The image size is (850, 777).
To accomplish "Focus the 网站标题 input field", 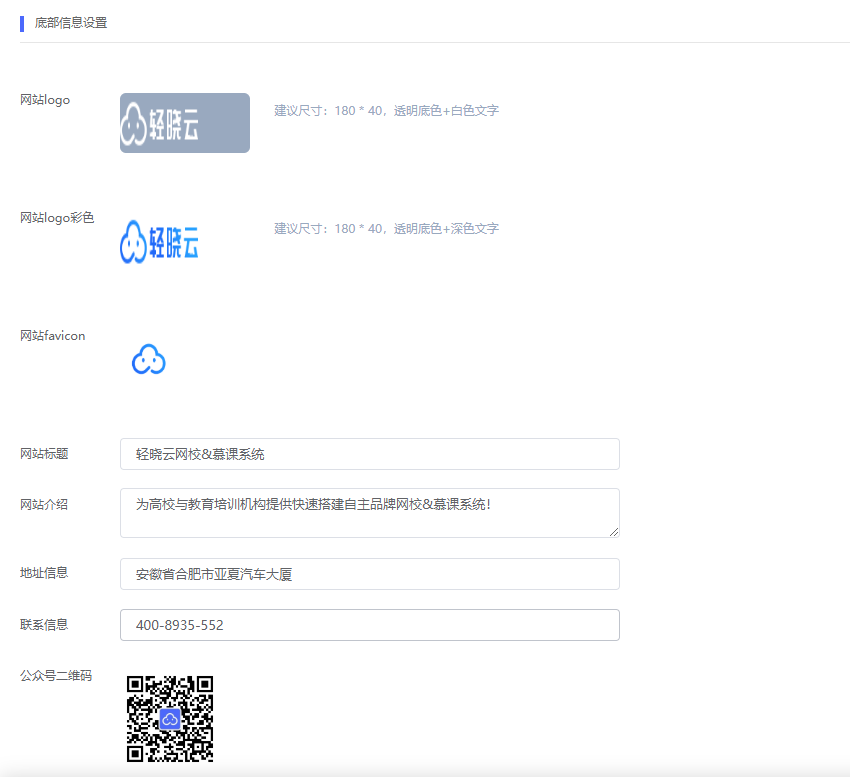I will 370,454.
